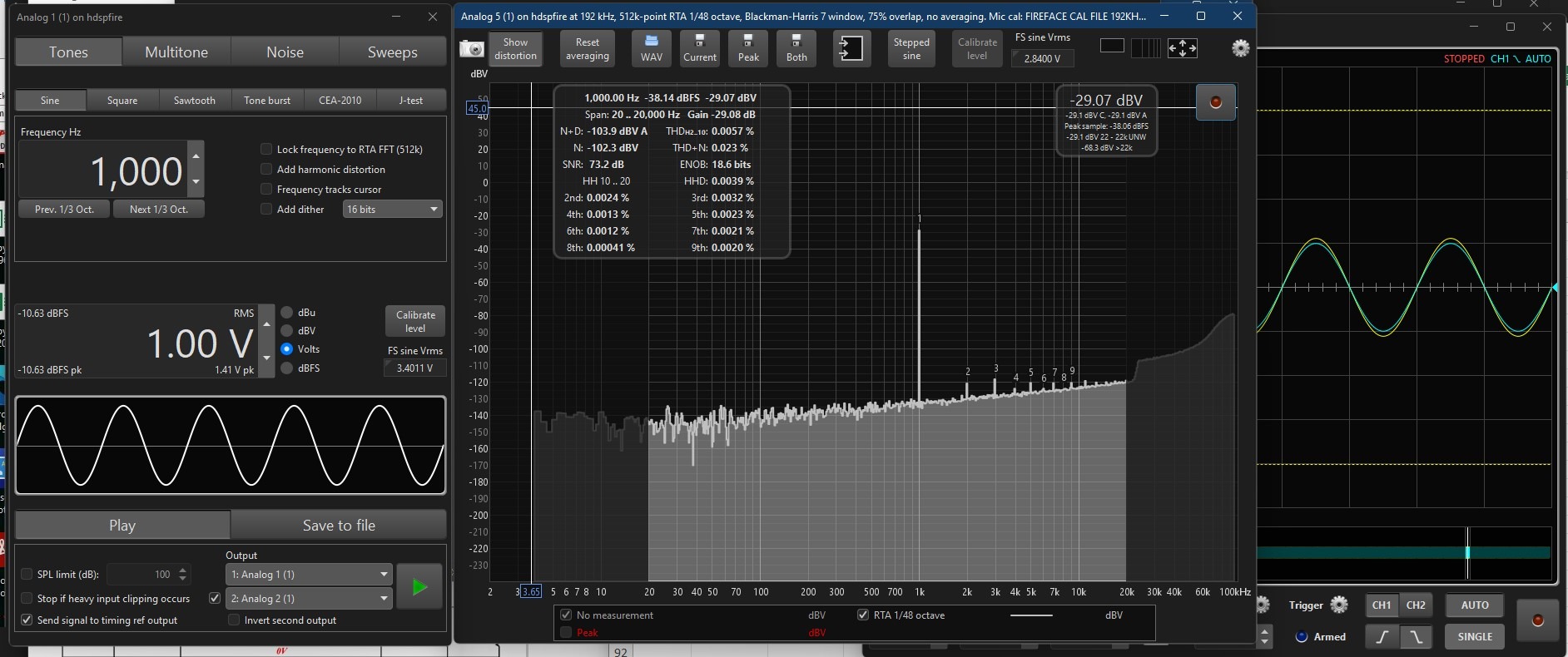Select the J-test tab
This screenshot has height=657, width=1568.
[x=410, y=100]
